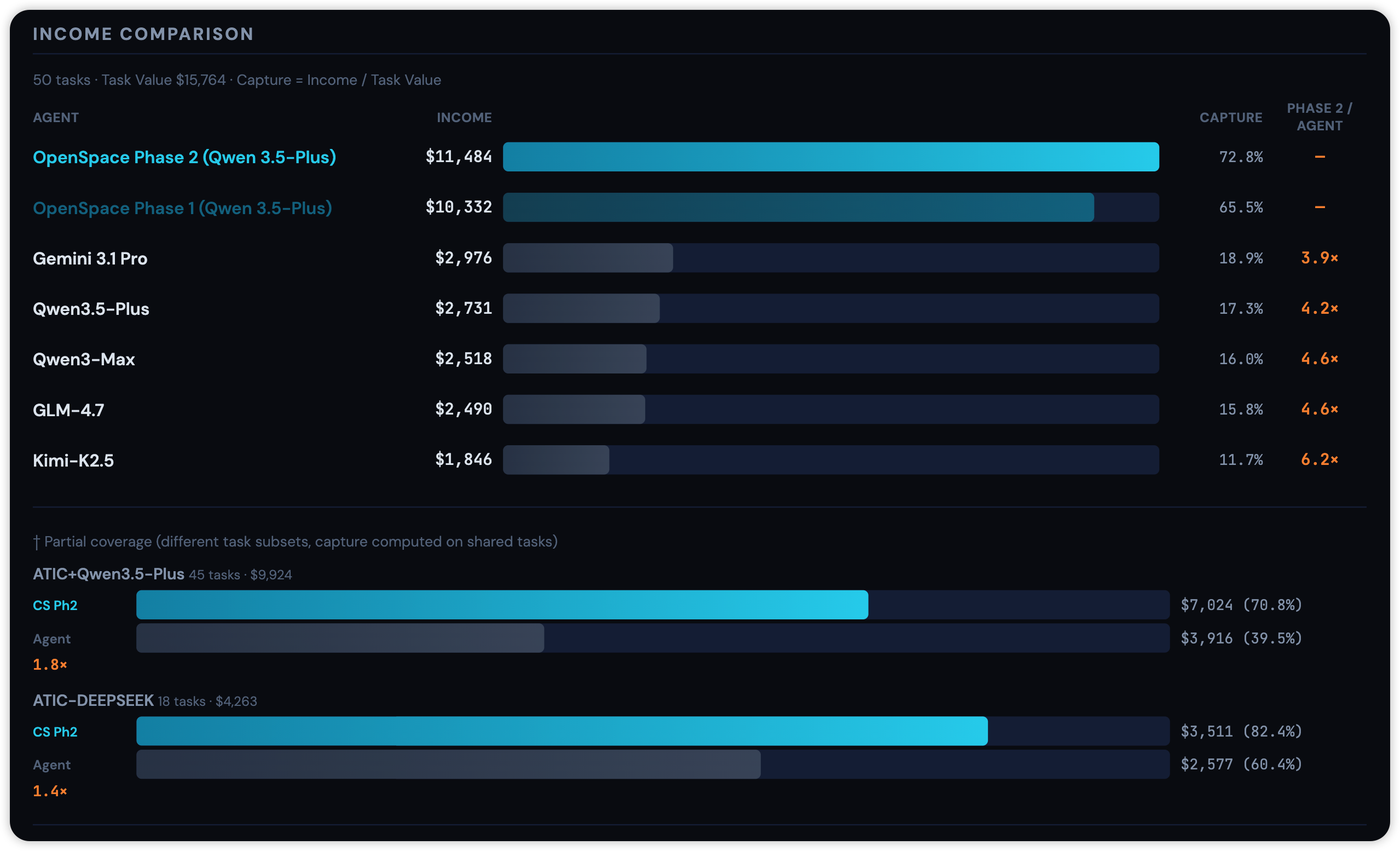1400x851 pixels.
Task: Click the AGENT column header
Action: click(56, 118)
